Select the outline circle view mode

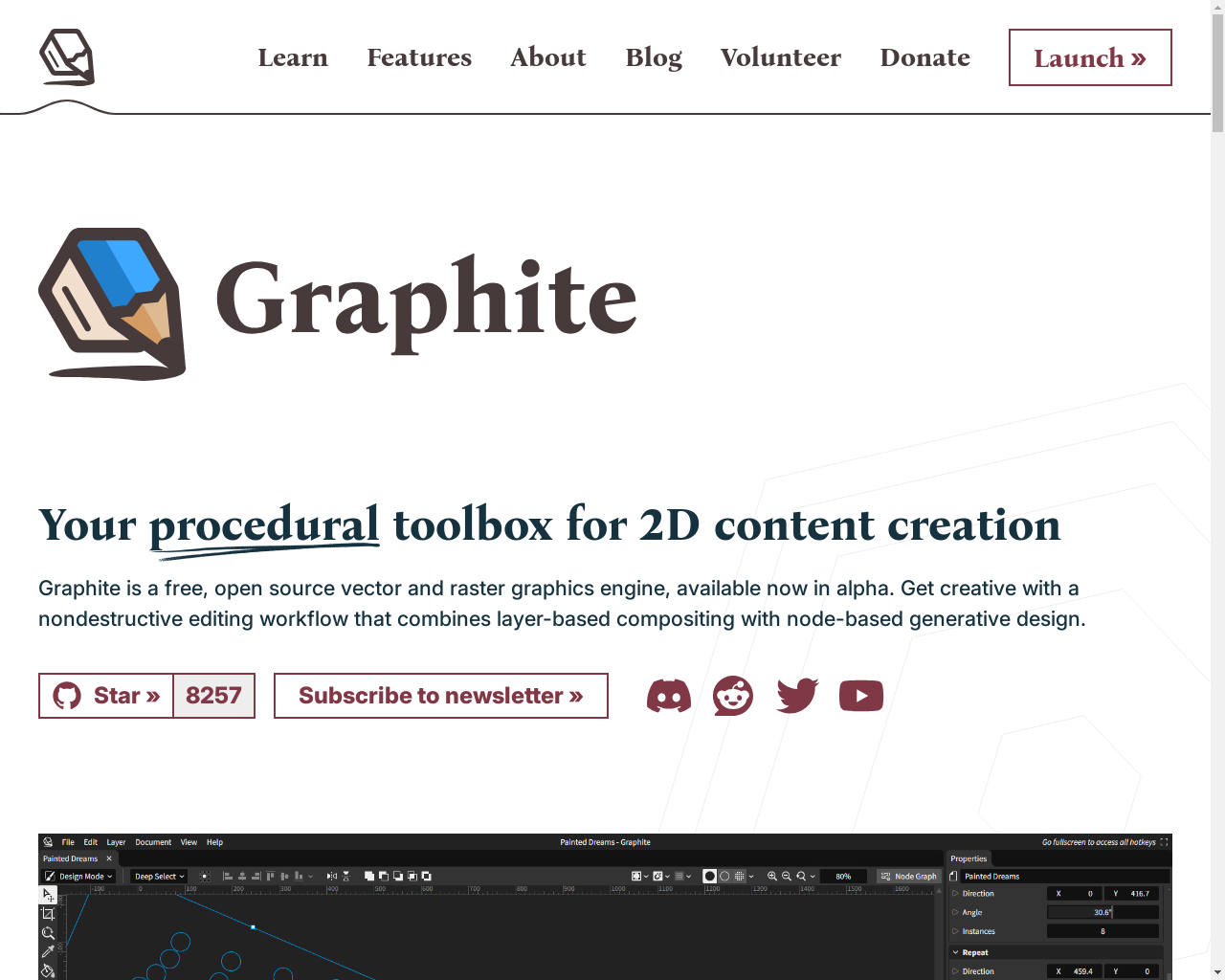click(x=724, y=876)
